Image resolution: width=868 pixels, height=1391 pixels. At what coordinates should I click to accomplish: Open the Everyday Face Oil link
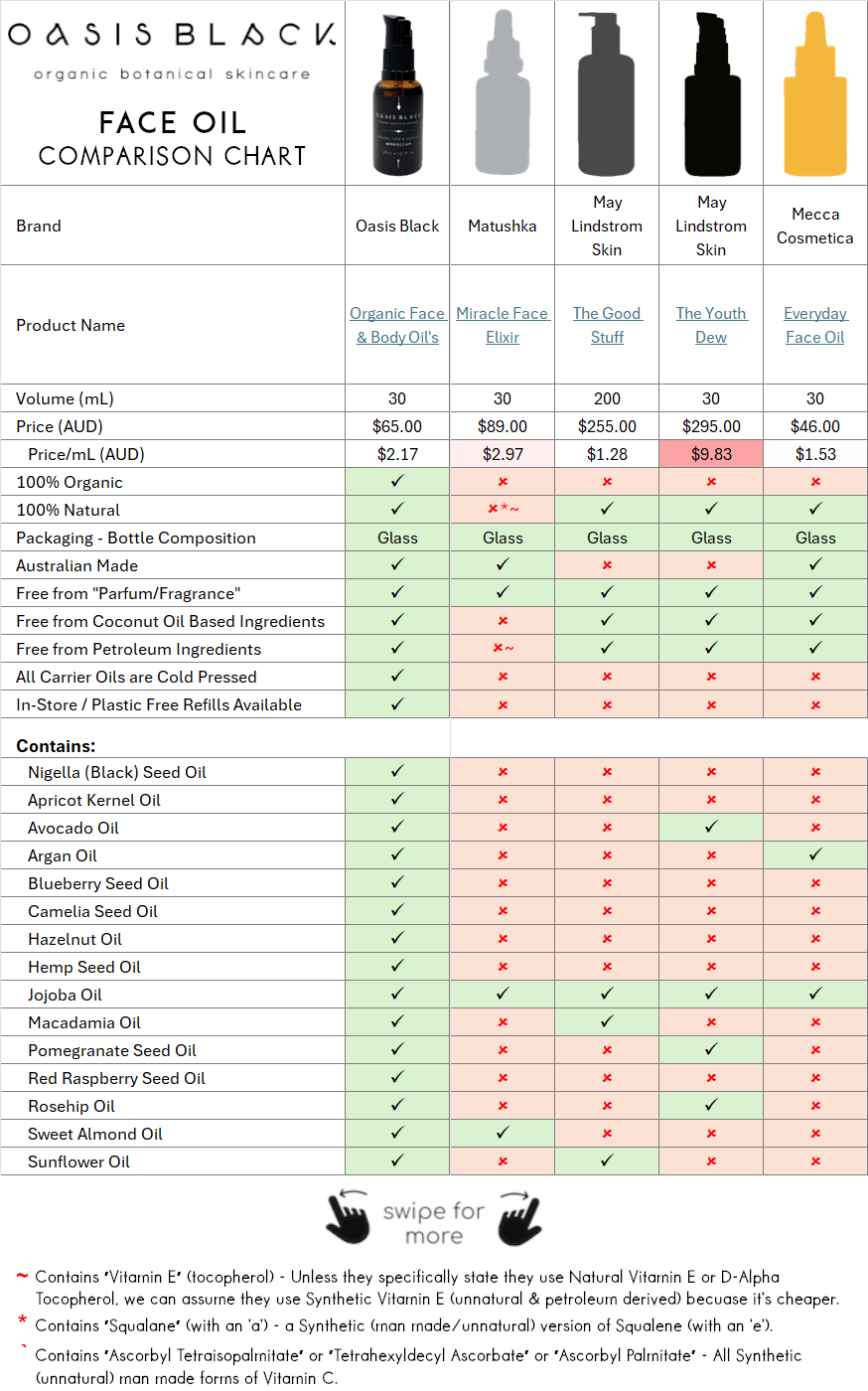click(x=814, y=325)
